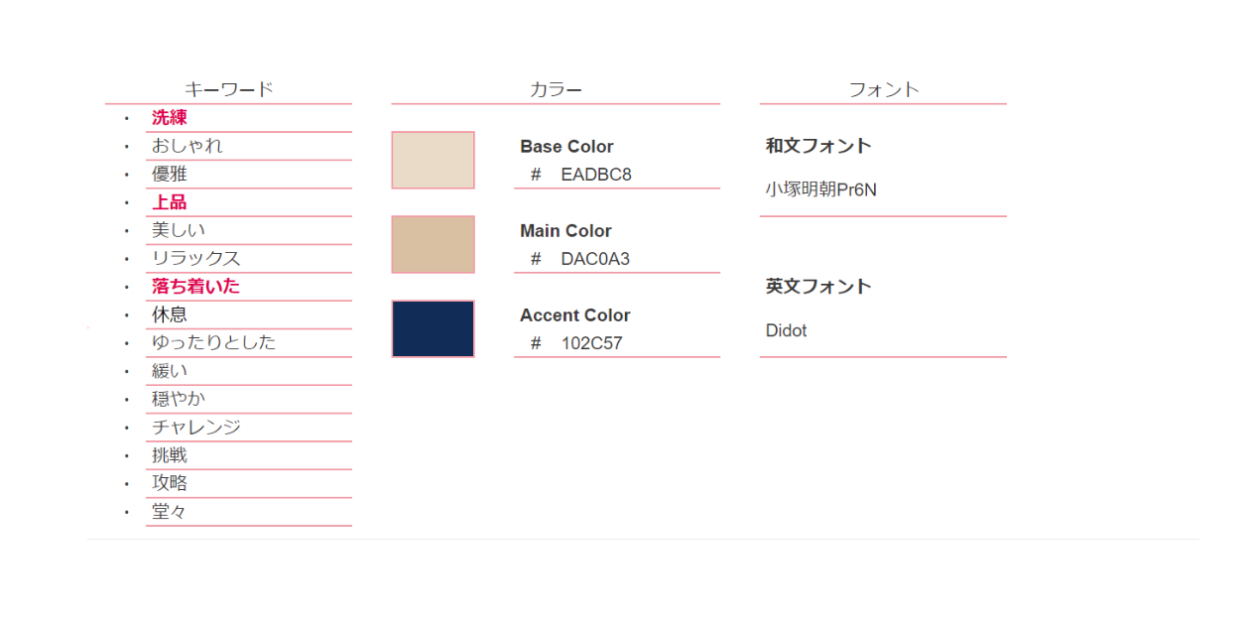Click the keyword チャレンジ

[x=196, y=427]
